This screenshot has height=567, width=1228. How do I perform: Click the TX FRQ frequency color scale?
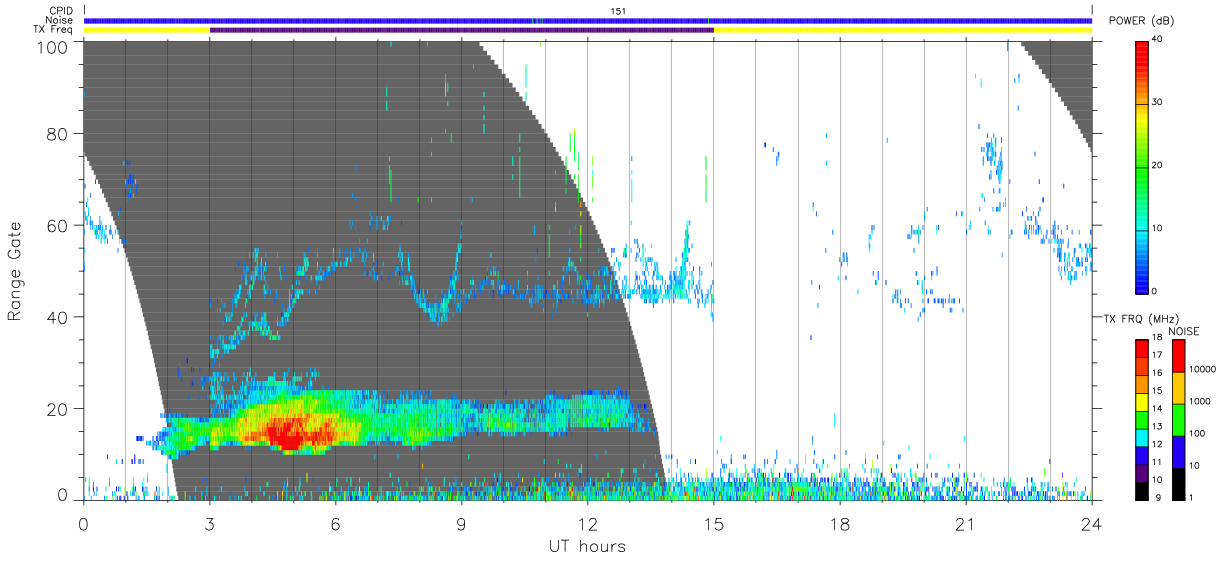[1142, 420]
